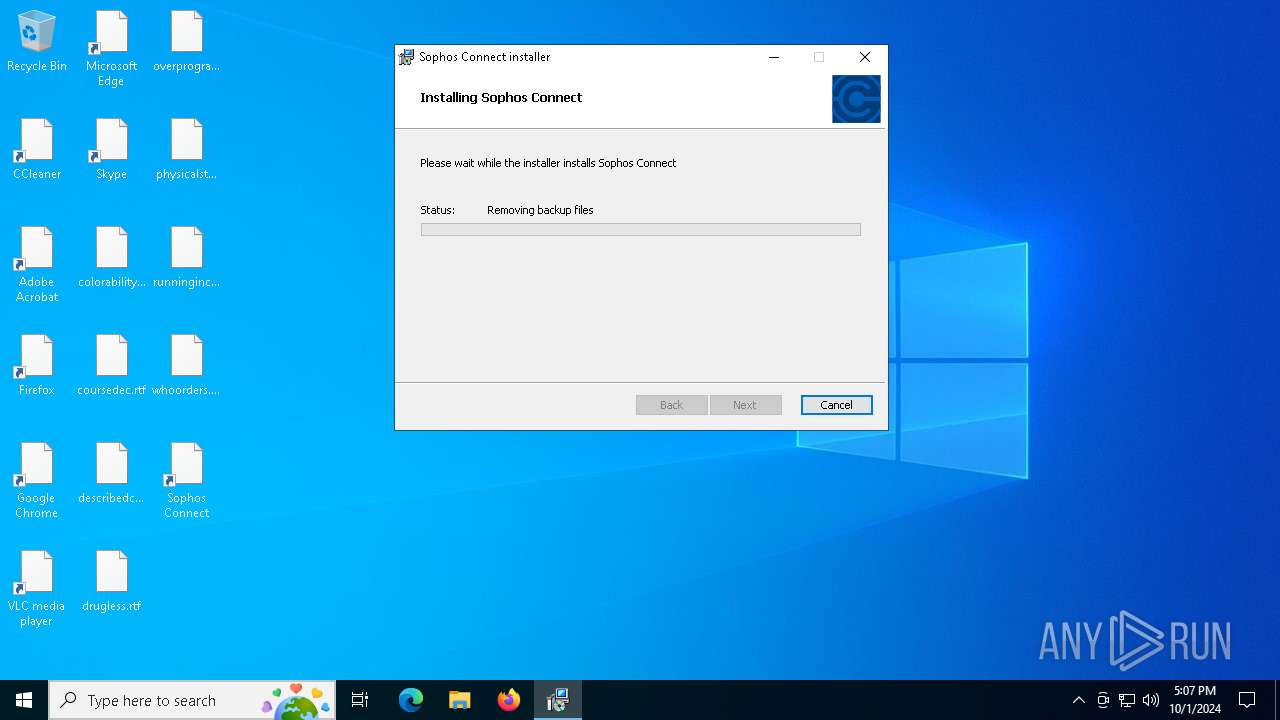1280x720 pixels.
Task: Click the installer taskbar button
Action: tap(557, 700)
